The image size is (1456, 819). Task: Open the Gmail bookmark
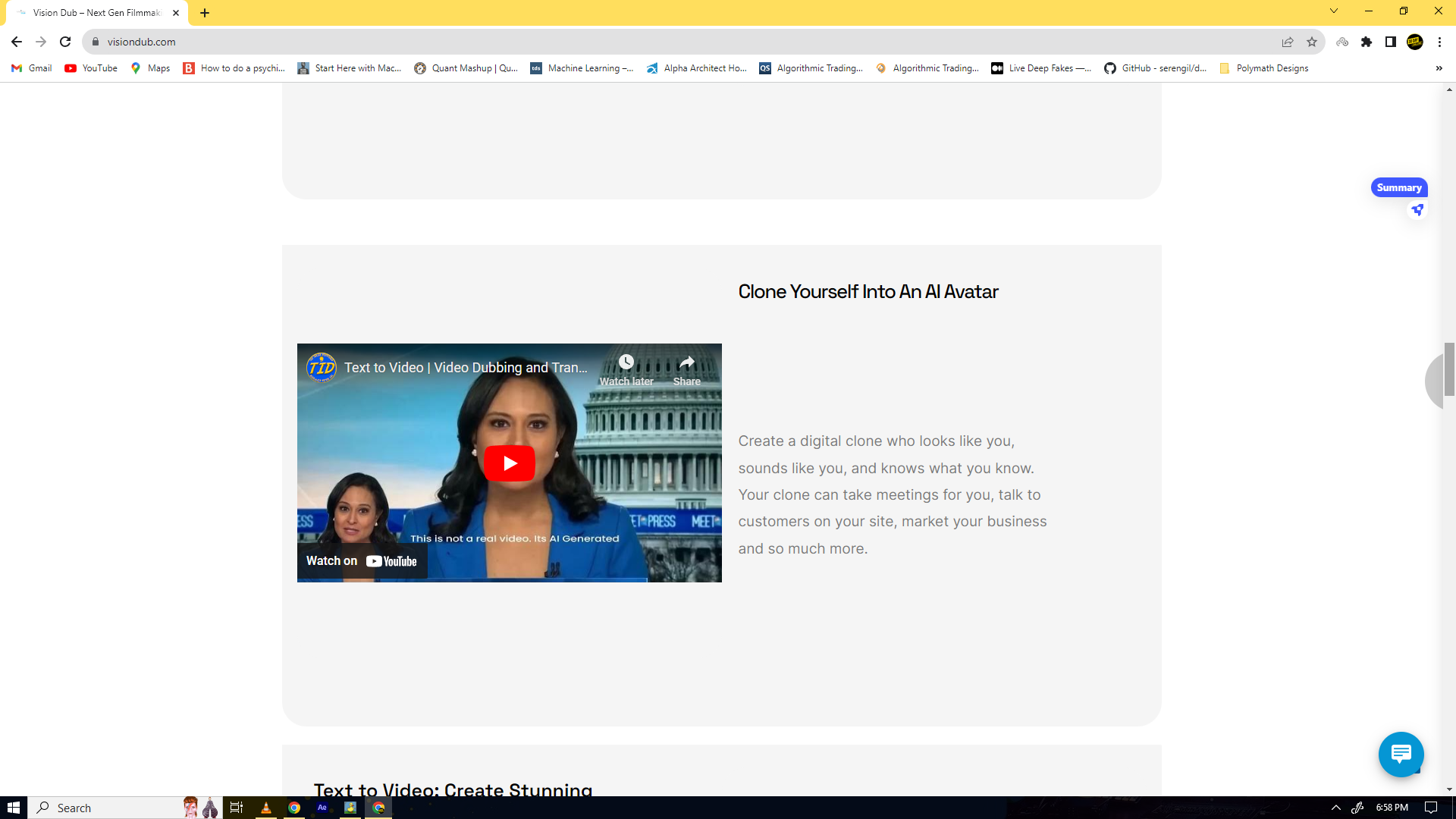point(32,68)
